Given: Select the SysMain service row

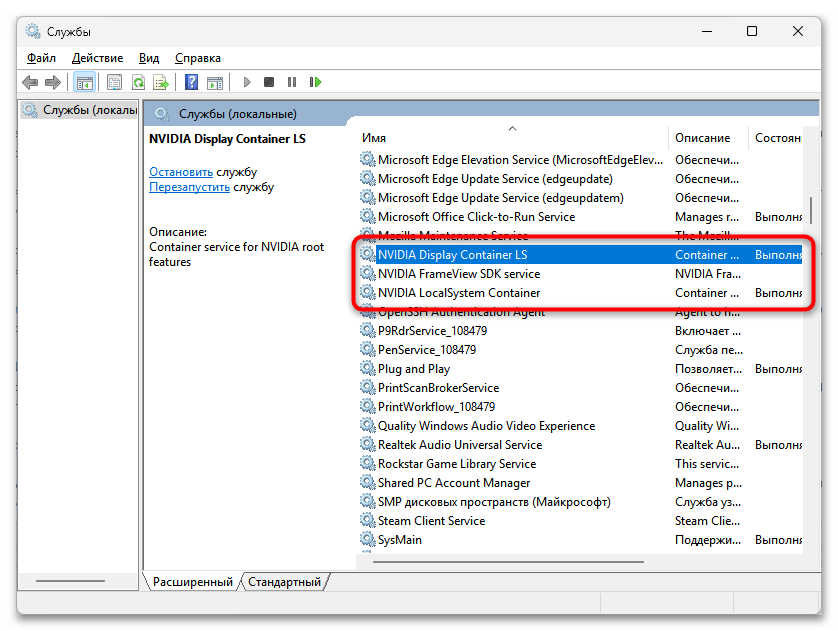Looking at the screenshot, I should point(580,540).
